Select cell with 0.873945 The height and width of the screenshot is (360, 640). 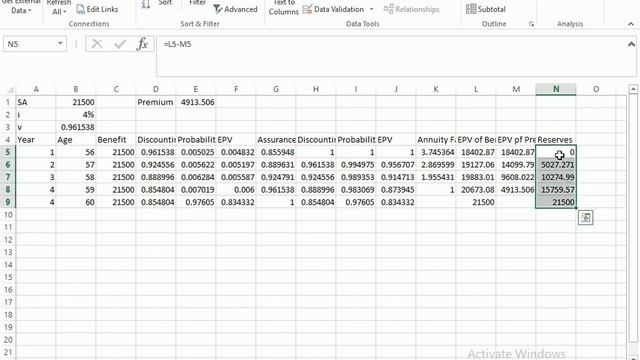click(396, 189)
